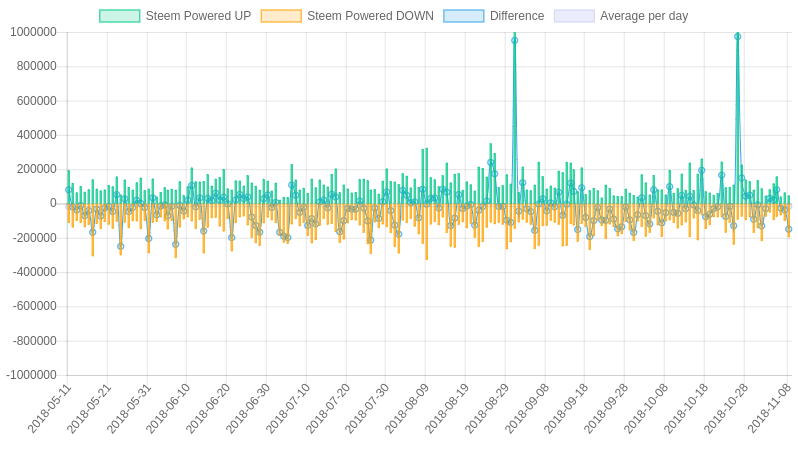
Task: Toggle the Average per day legend label
Action: [644, 16]
